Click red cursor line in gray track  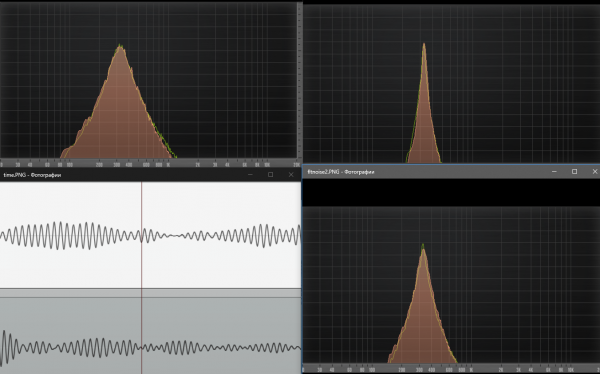point(142,336)
